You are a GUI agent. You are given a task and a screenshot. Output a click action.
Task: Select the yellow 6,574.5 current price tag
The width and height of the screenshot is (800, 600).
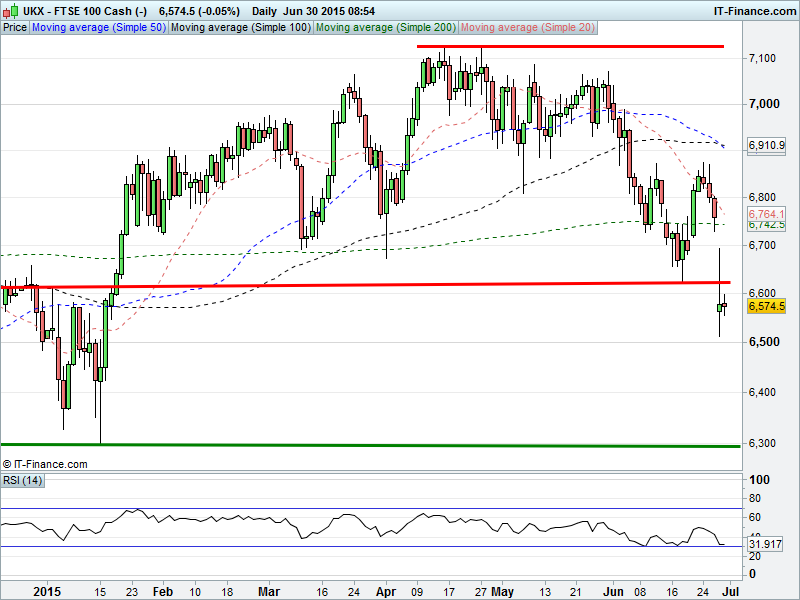tap(766, 307)
